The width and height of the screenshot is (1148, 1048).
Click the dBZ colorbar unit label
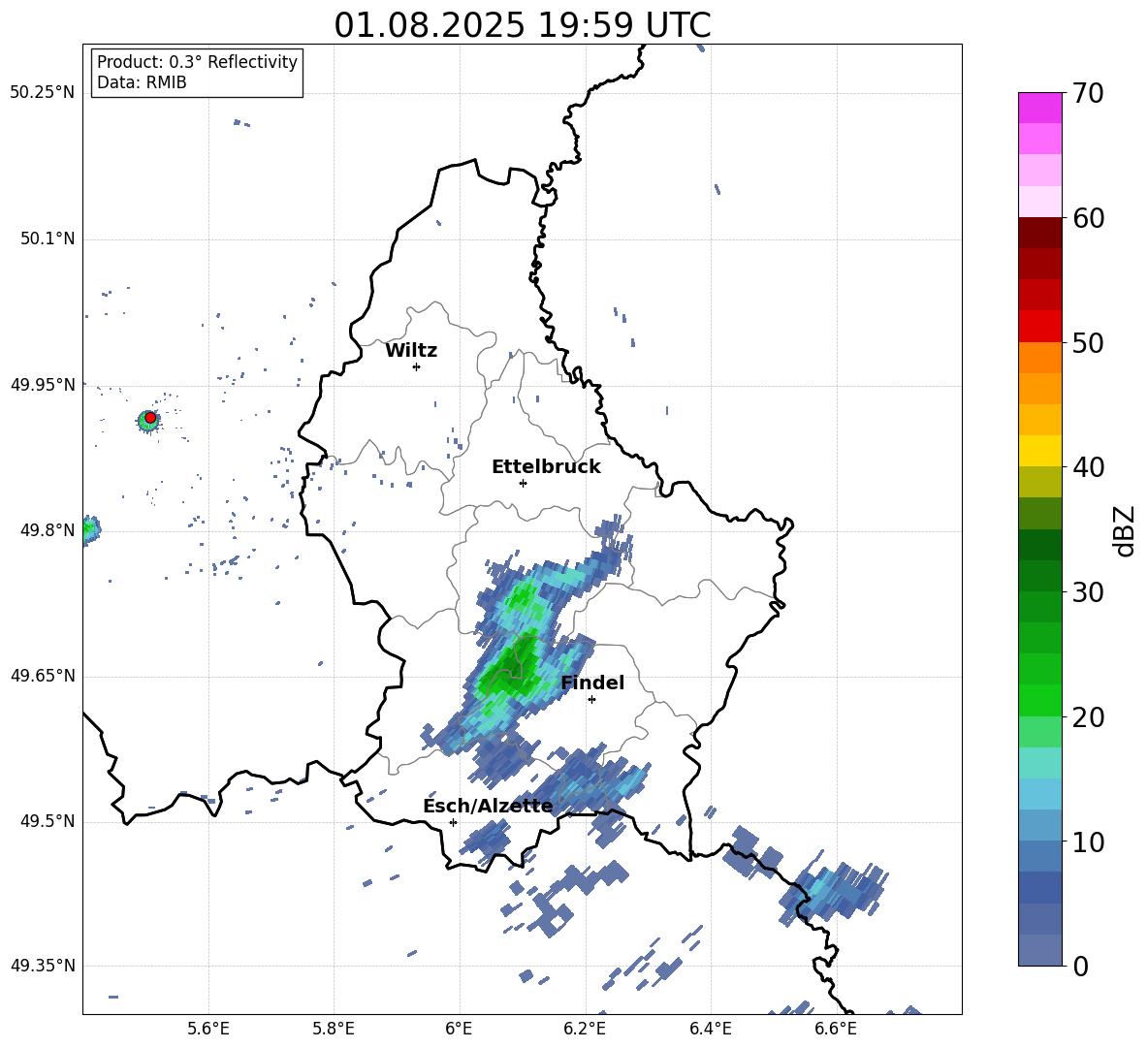(x=1126, y=530)
